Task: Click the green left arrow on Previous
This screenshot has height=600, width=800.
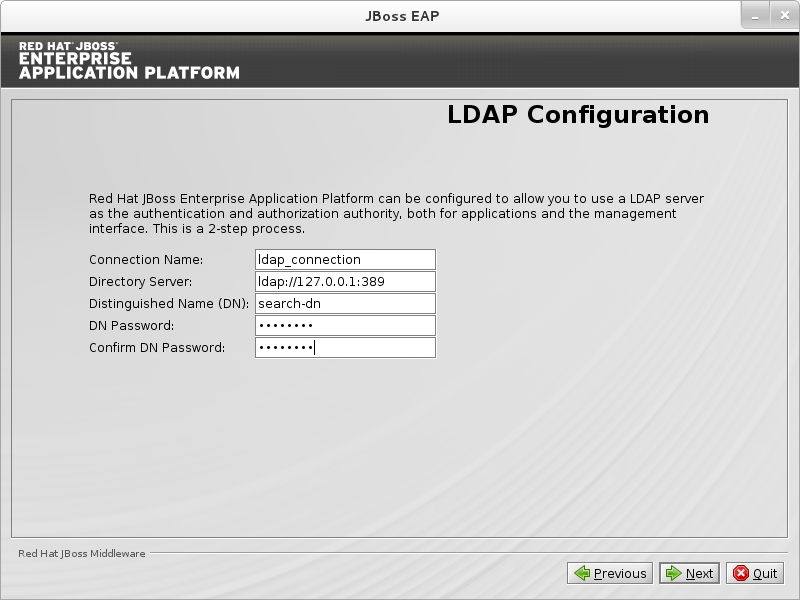Action: [x=581, y=573]
